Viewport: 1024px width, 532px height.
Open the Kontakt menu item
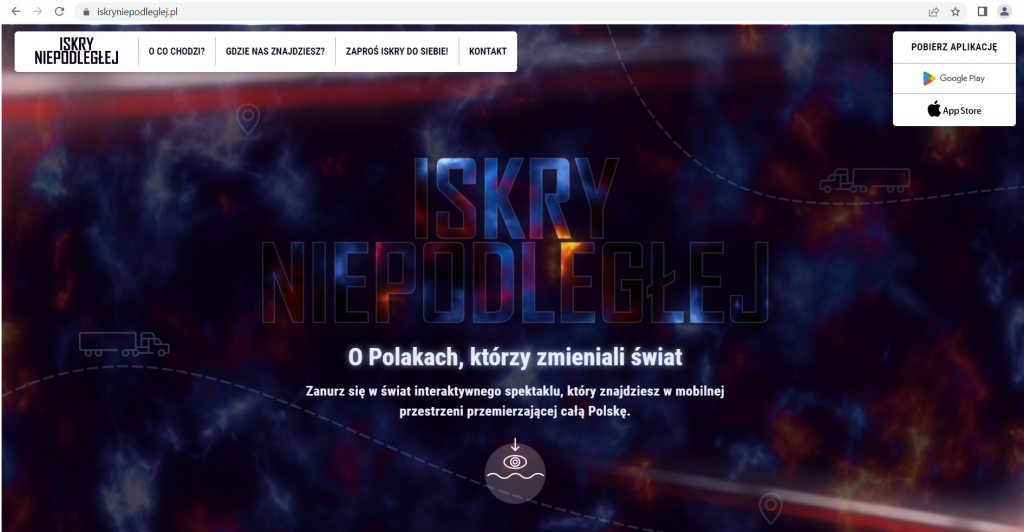point(488,52)
